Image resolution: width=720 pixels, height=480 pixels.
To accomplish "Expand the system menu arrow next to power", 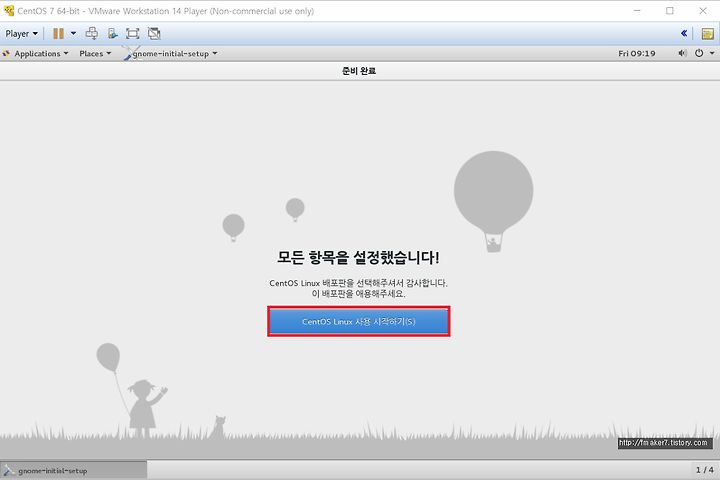I will pyautogui.click(x=712, y=53).
